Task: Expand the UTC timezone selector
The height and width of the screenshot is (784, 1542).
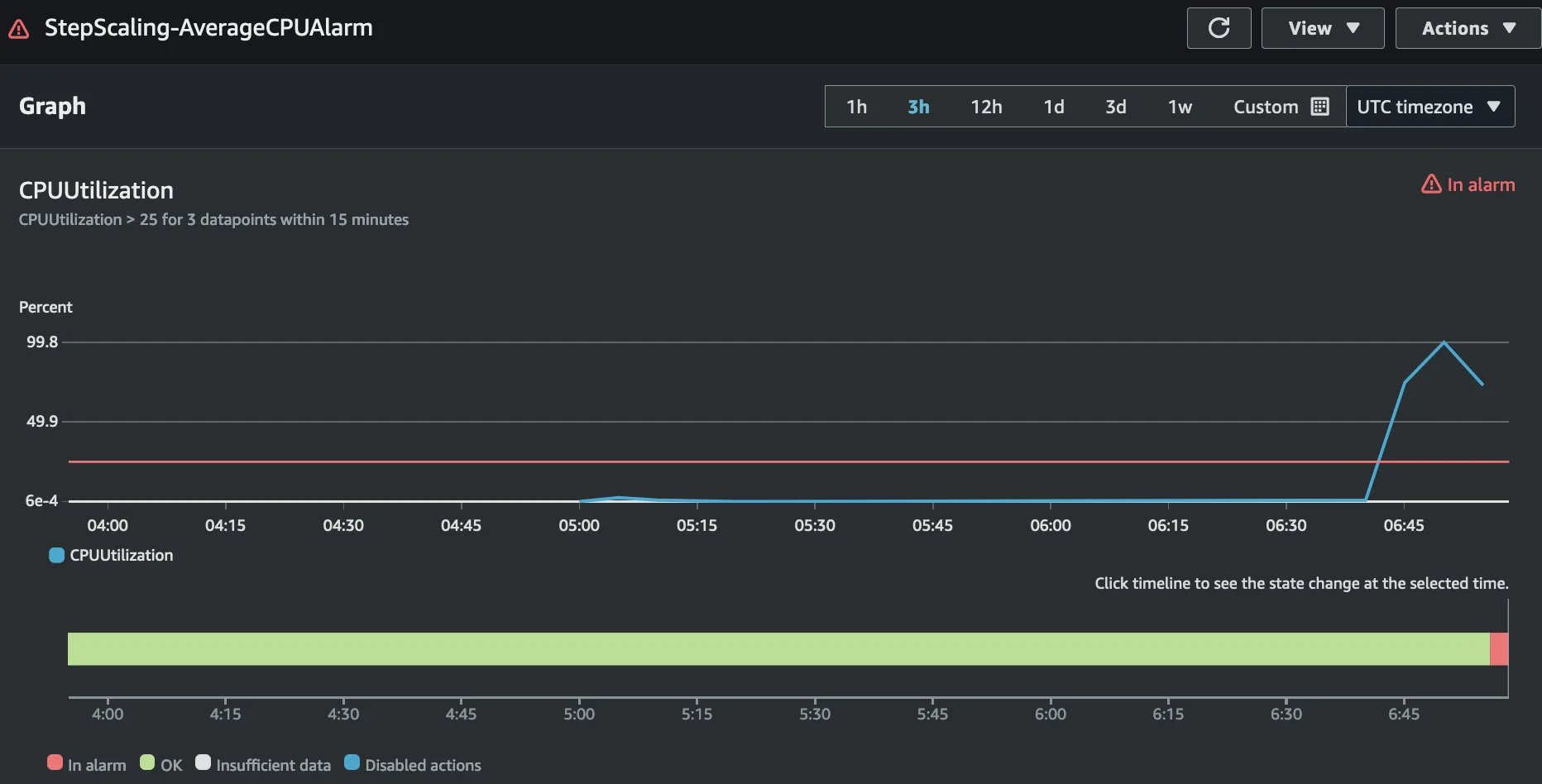Action: (x=1430, y=107)
